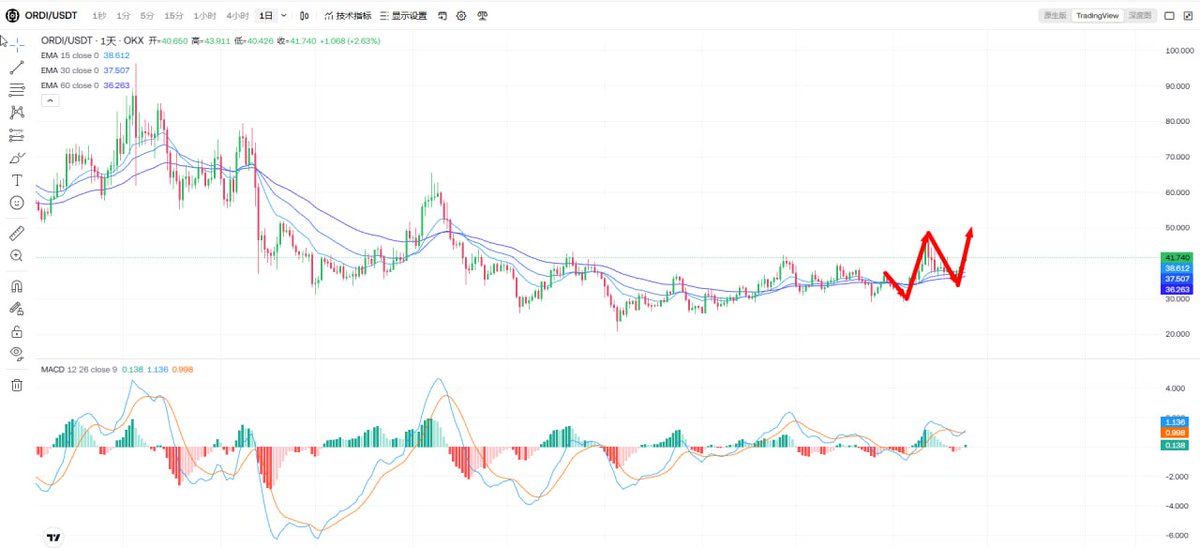
Task: Choose the XABCD pattern tool
Action: [17, 113]
